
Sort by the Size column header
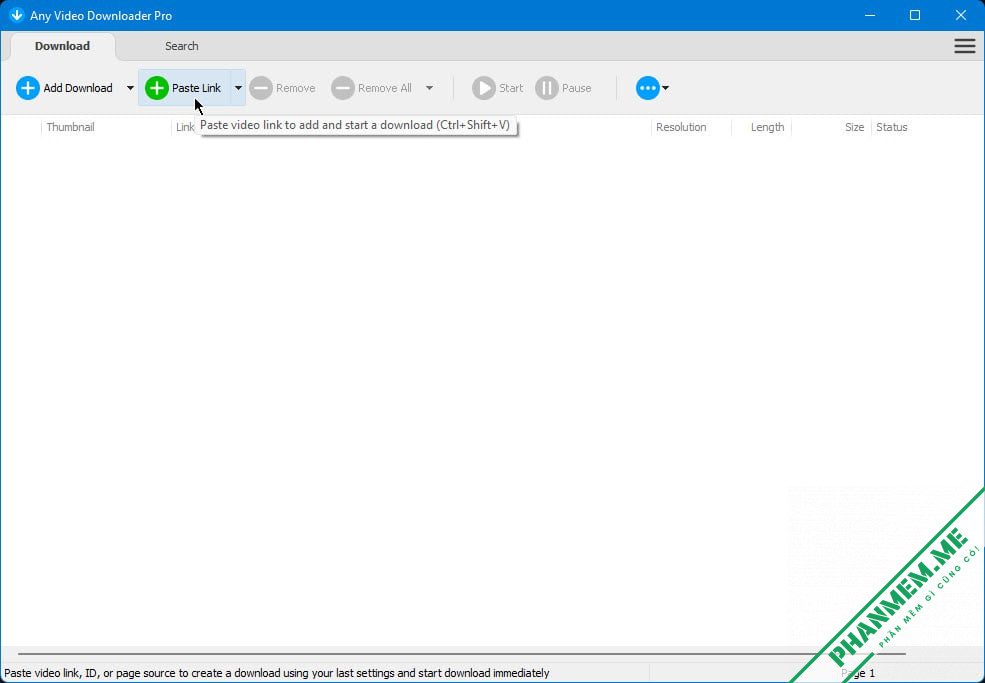[x=854, y=127]
